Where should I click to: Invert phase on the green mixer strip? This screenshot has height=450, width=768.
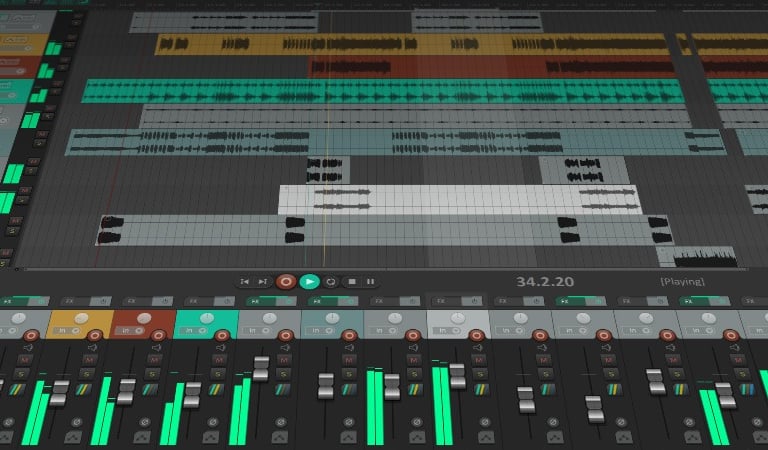click(213, 422)
